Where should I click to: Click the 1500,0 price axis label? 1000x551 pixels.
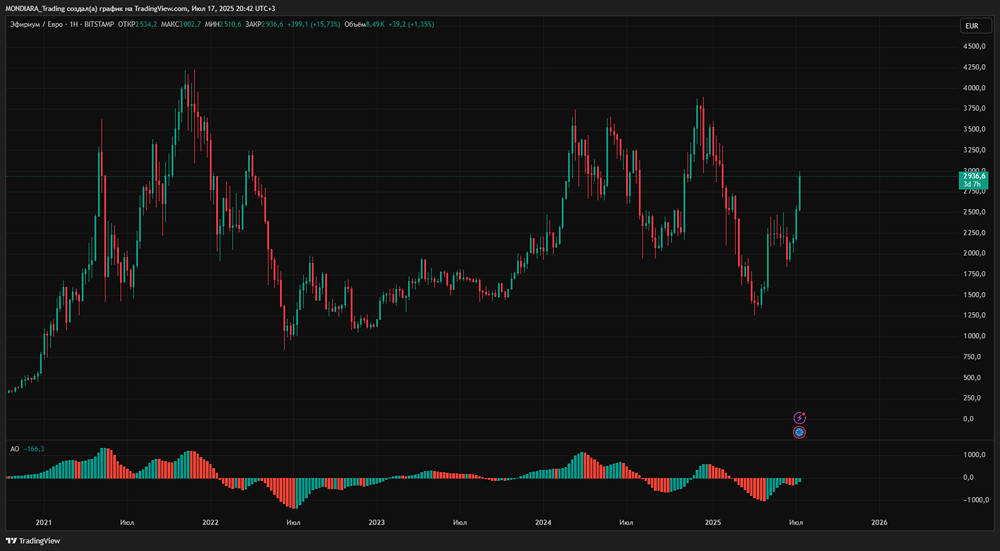pyautogui.click(x=974, y=295)
